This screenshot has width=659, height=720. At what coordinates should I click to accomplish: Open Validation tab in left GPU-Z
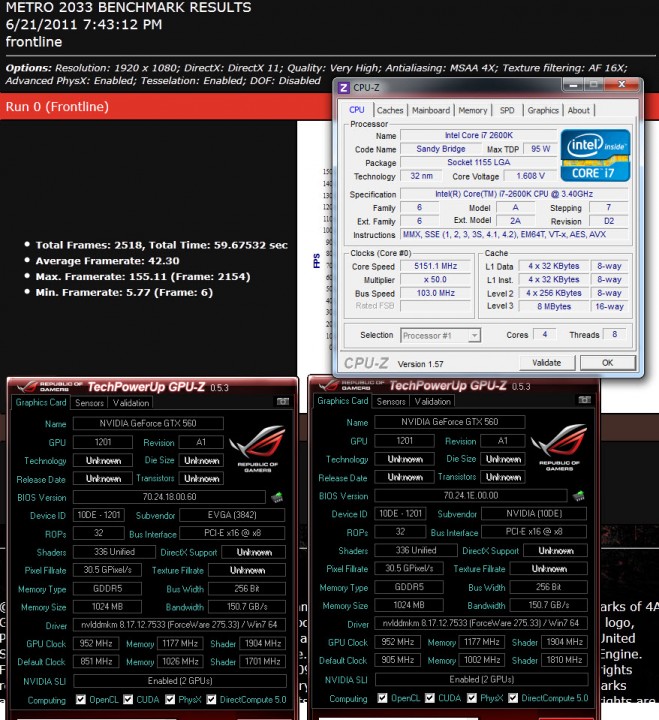click(131, 403)
